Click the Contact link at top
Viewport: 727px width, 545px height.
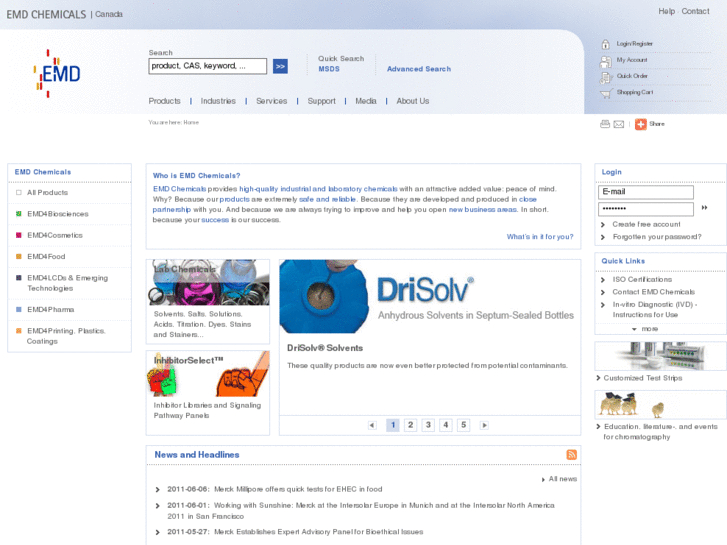pos(695,11)
